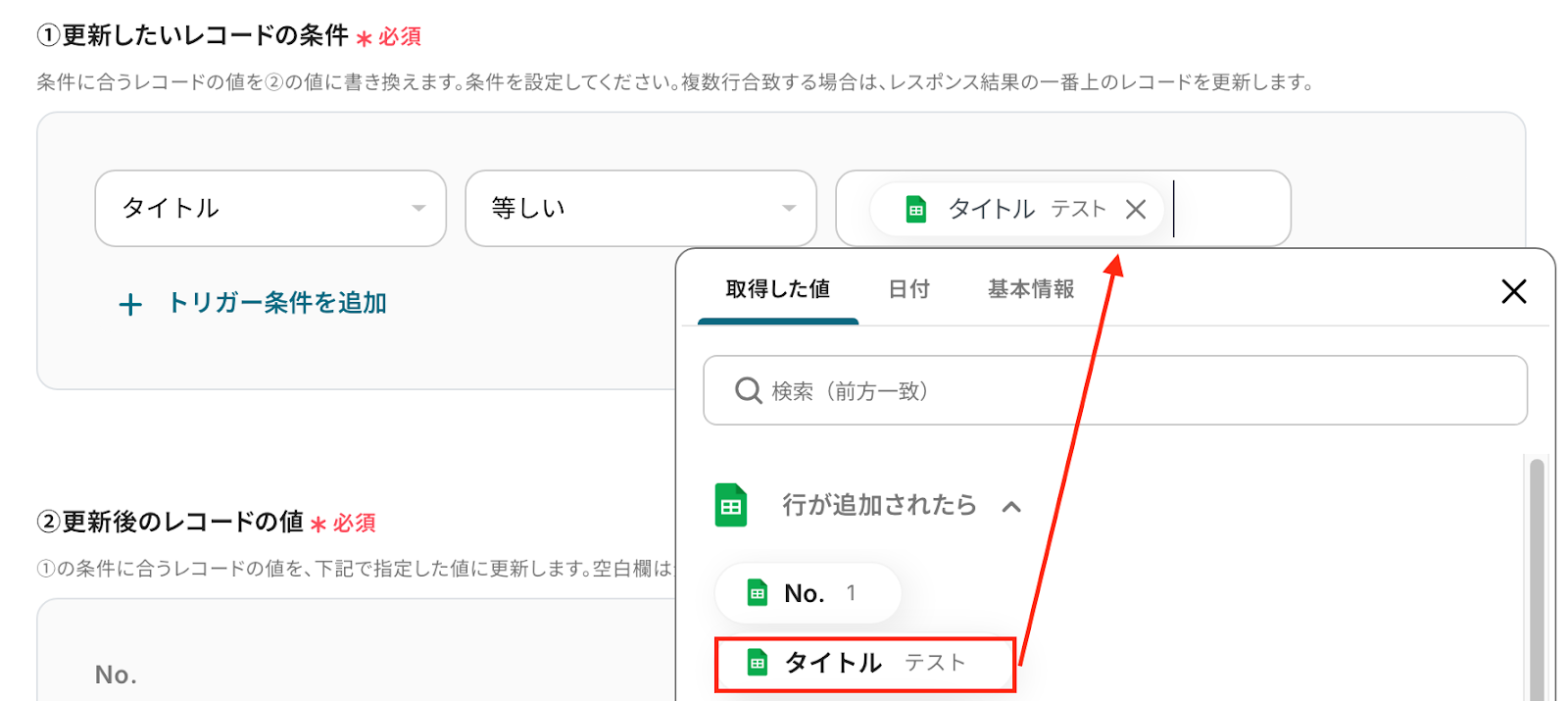The height and width of the screenshot is (701, 1568).
Task: Switch to the 日付 tab
Action: click(908, 289)
